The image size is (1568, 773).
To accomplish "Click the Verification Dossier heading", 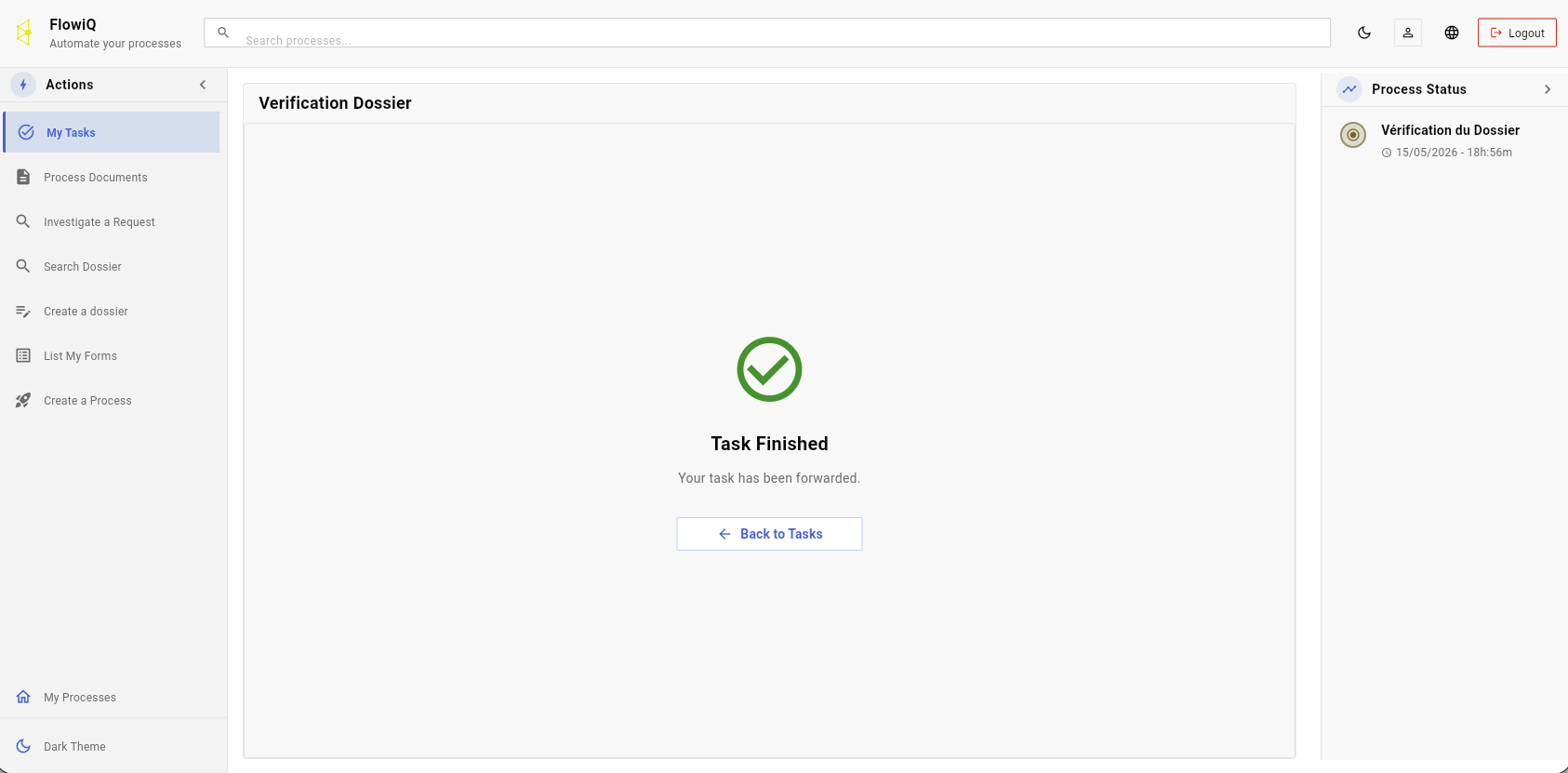I will click(335, 103).
